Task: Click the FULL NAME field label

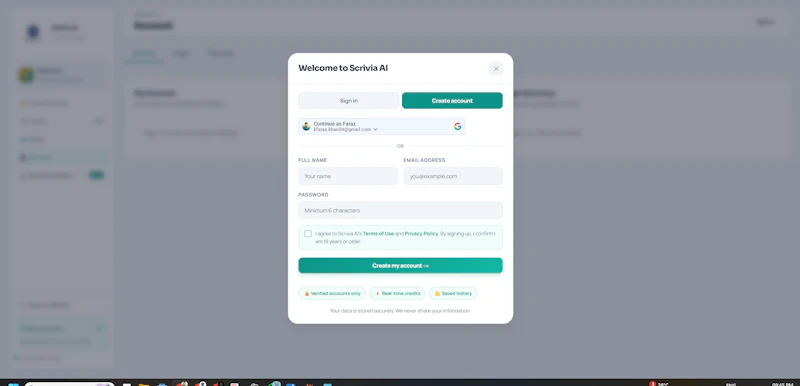Action: (313, 160)
